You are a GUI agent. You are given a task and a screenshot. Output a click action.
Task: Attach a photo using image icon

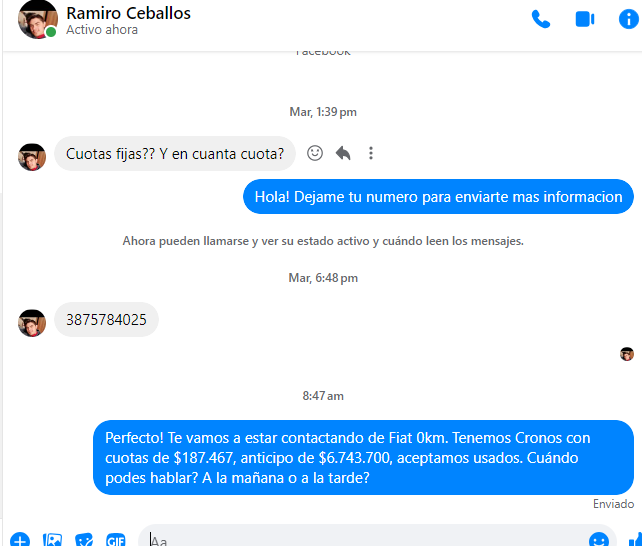52,540
